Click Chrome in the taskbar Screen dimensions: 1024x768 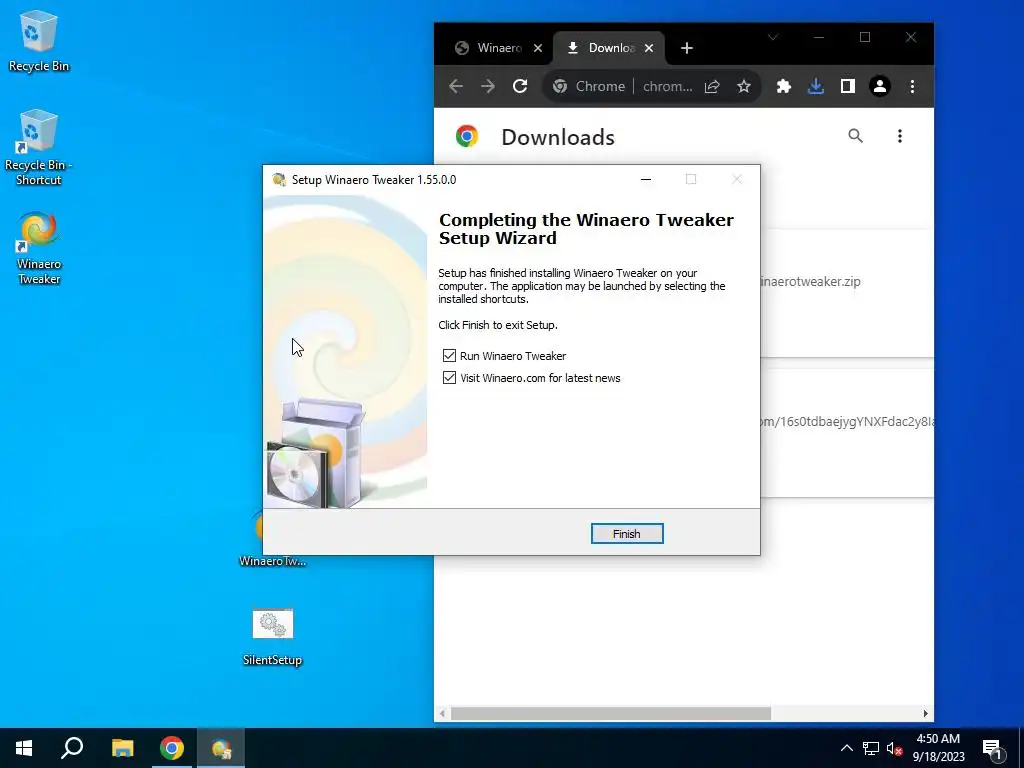[x=172, y=748]
